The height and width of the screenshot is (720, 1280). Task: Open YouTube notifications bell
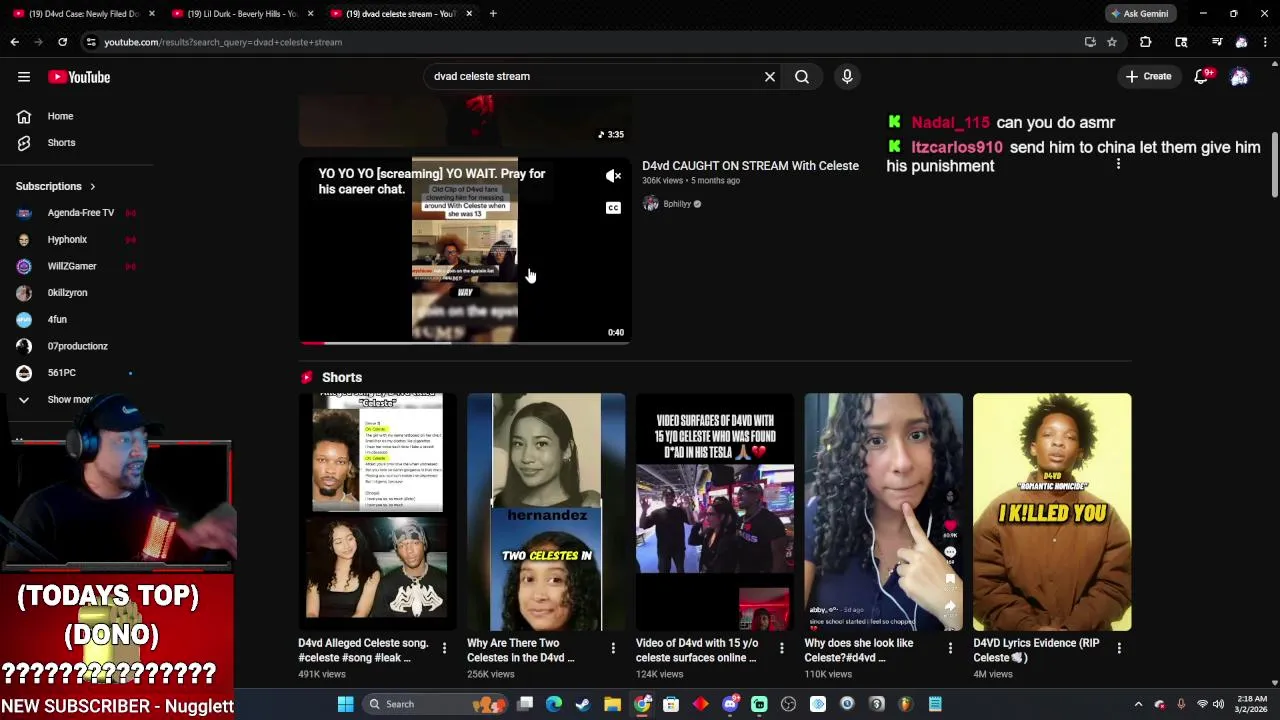(x=1202, y=77)
